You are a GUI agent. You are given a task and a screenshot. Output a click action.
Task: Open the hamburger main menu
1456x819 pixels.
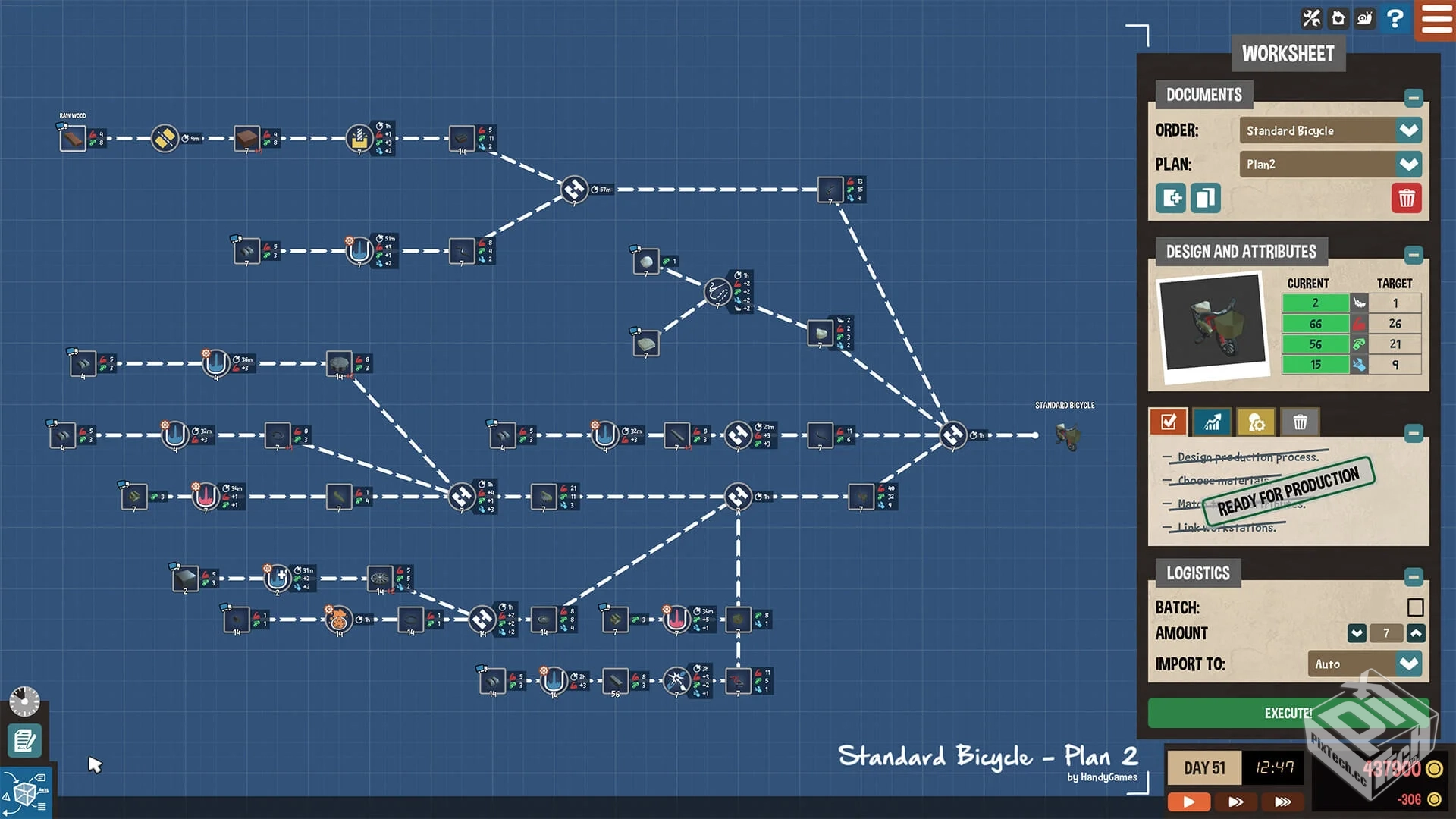[x=1436, y=18]
